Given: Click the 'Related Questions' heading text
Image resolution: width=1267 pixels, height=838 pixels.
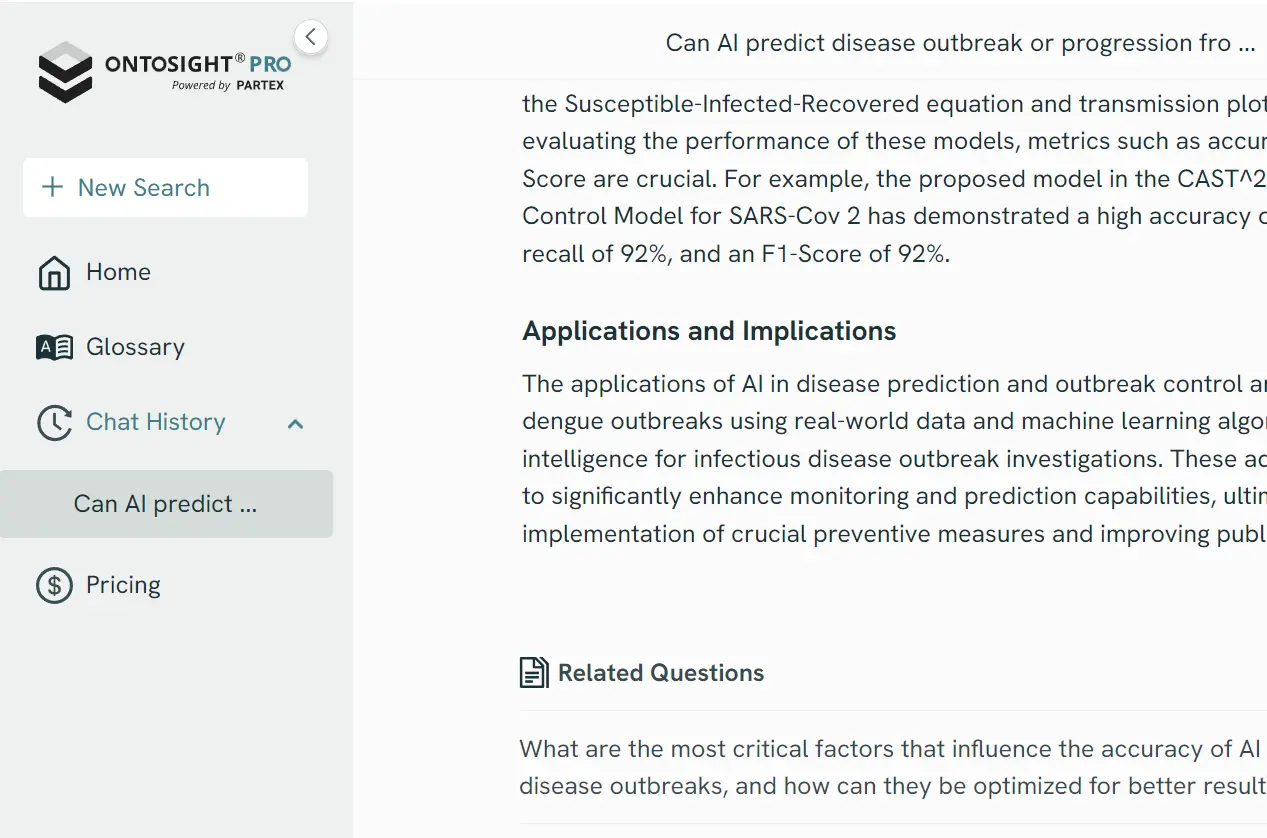Looking at the screenshot, I should click(661, 673).
